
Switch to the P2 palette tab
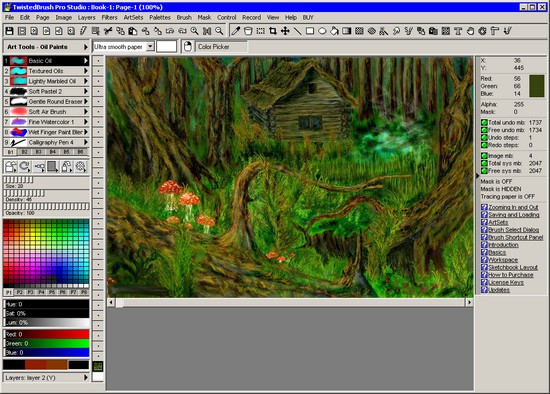click(20, 292)
